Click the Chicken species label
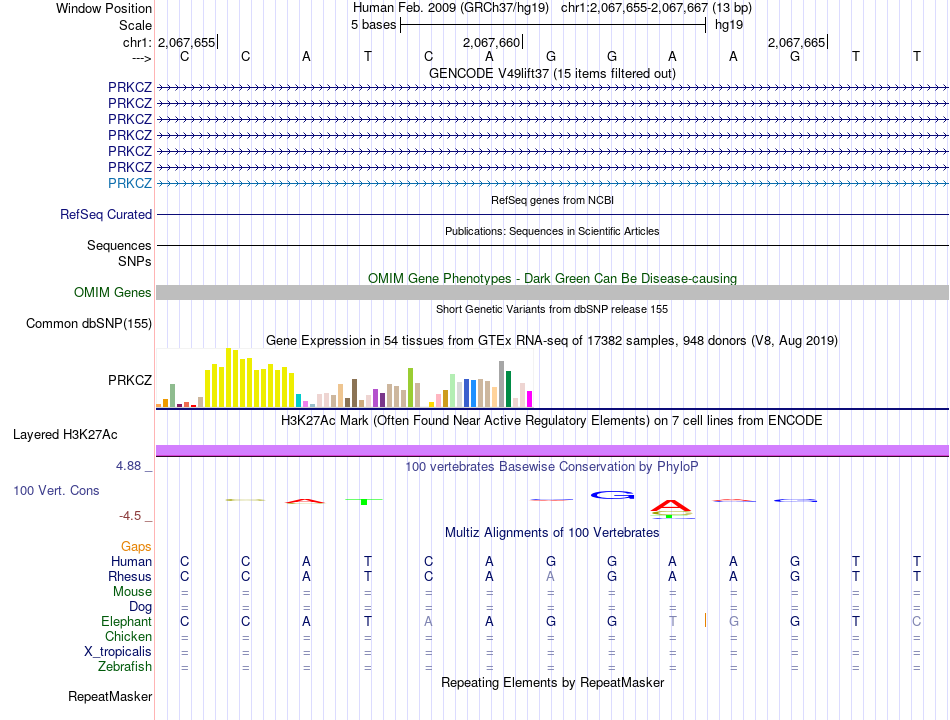The height and width of the screenshot is (720, 950). pos(128,637)
